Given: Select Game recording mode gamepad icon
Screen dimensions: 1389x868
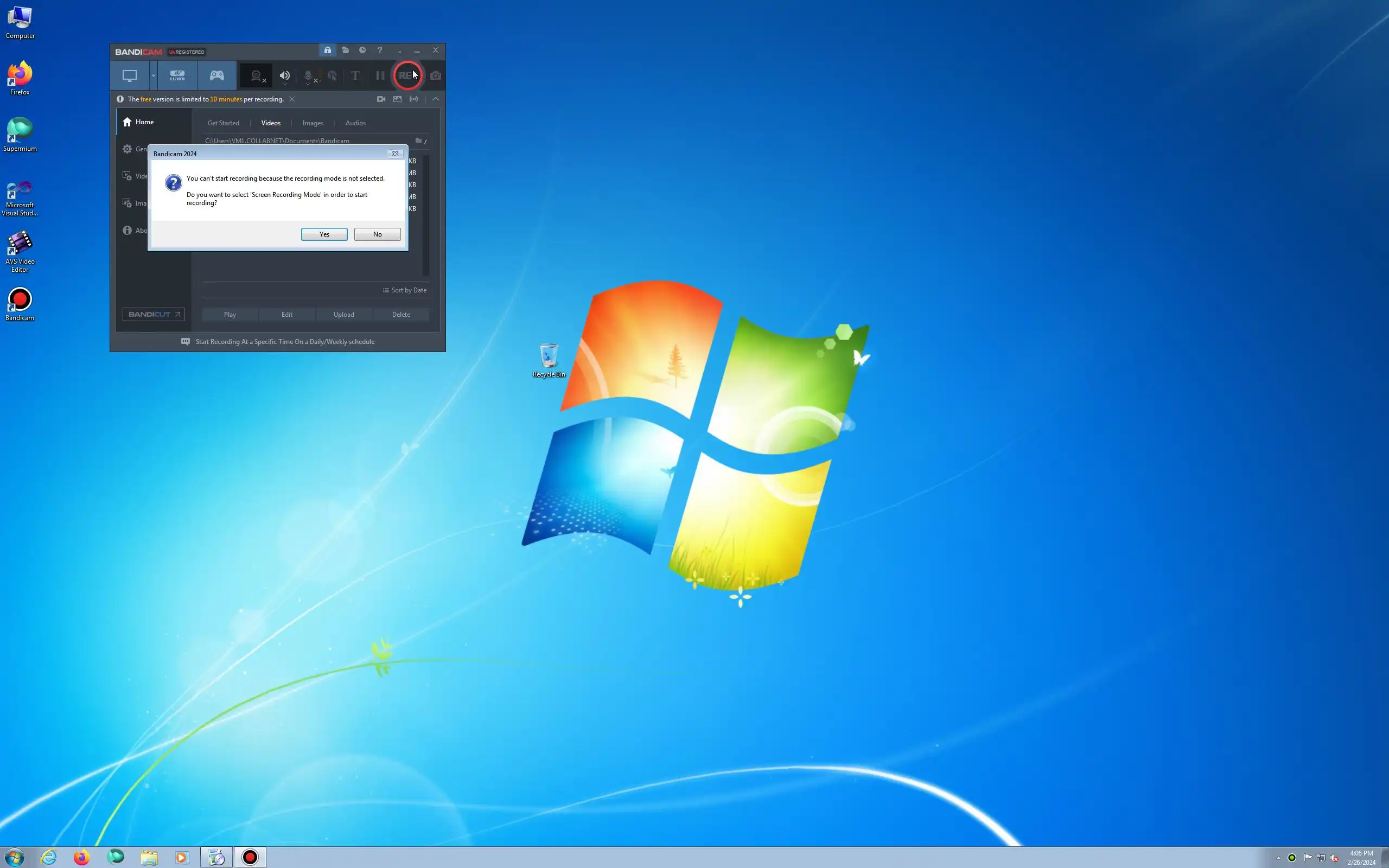Looking at the screenshot, I should tap(216, 75).
